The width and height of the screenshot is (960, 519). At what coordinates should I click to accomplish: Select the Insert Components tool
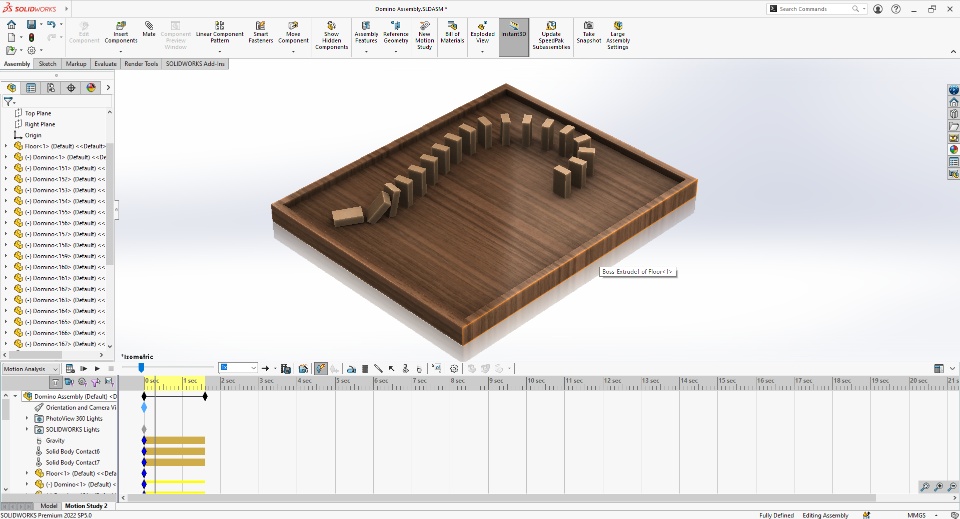[121, 33]
